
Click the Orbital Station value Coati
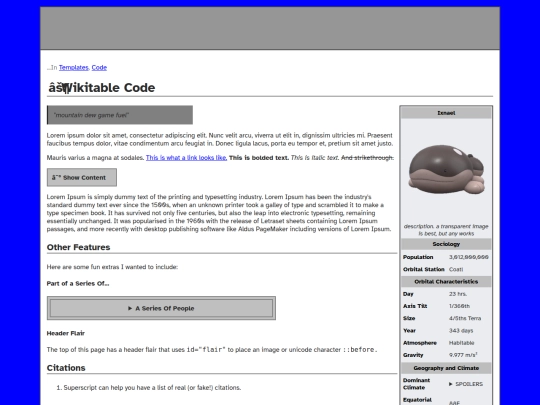[456, 269]
